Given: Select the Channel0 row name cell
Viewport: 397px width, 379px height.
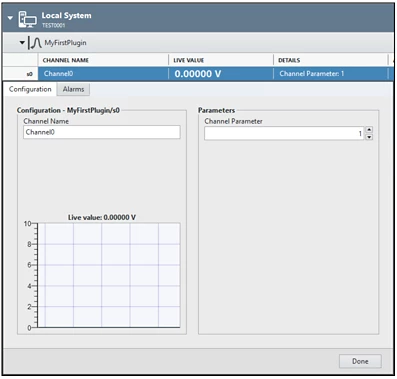Looking at the screenshot, I should (103, 74).
